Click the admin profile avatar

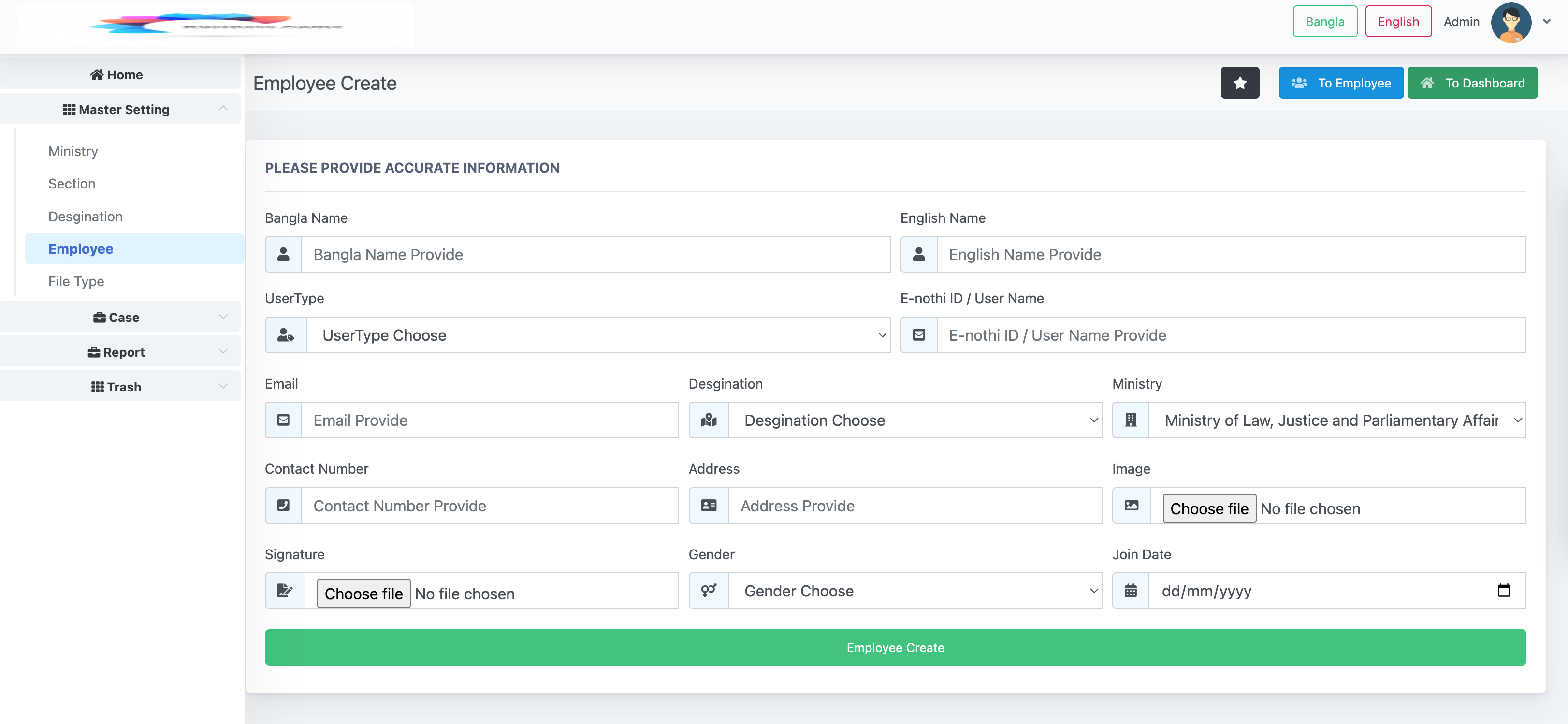1511,23
